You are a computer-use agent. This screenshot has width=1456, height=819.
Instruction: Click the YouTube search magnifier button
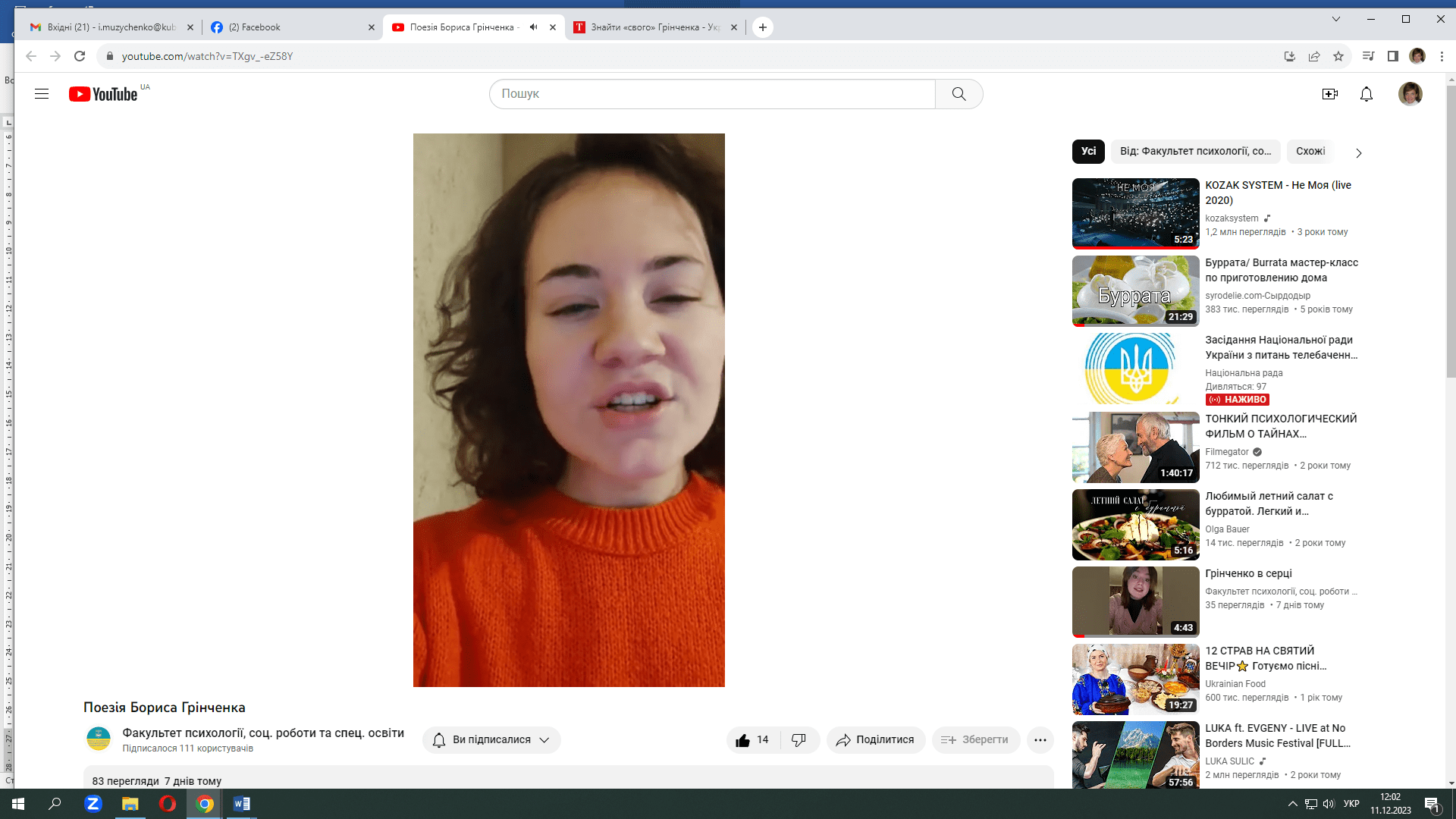pyautogui.click(x=959, y=94)
